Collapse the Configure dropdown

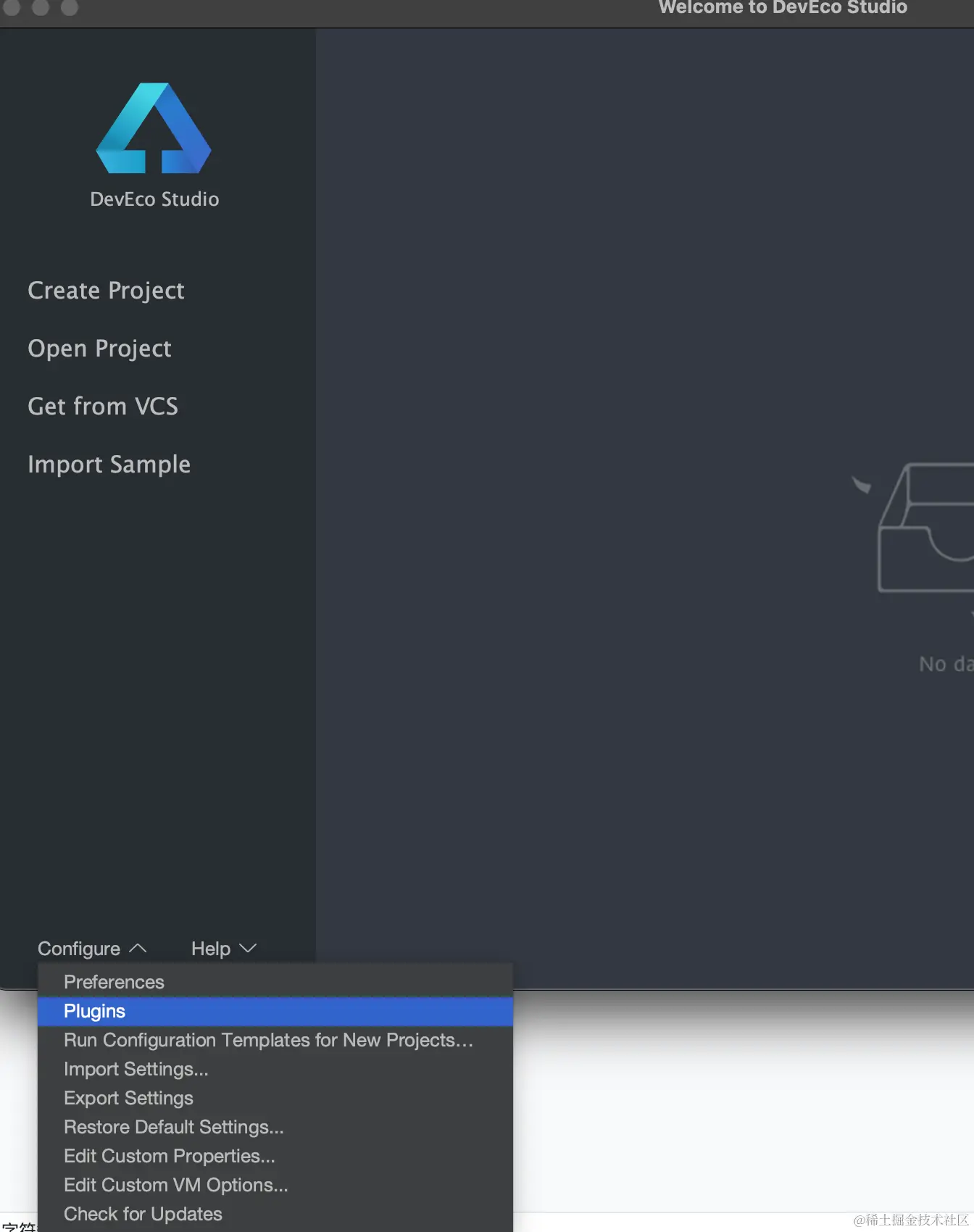click(x=92, y=949)
